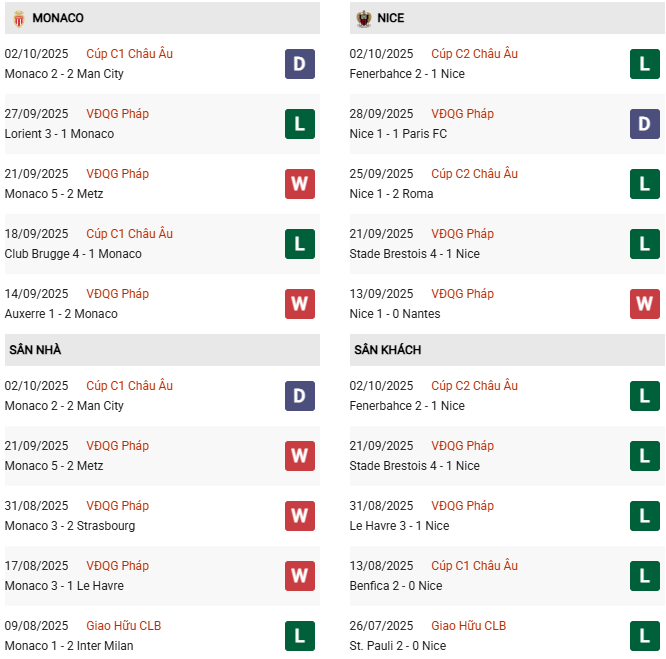Viewport: 666px width, 659px height.
Task: Open VĐQG Pháp link for Lorient-Monaco match
Action: pos(117,114)
